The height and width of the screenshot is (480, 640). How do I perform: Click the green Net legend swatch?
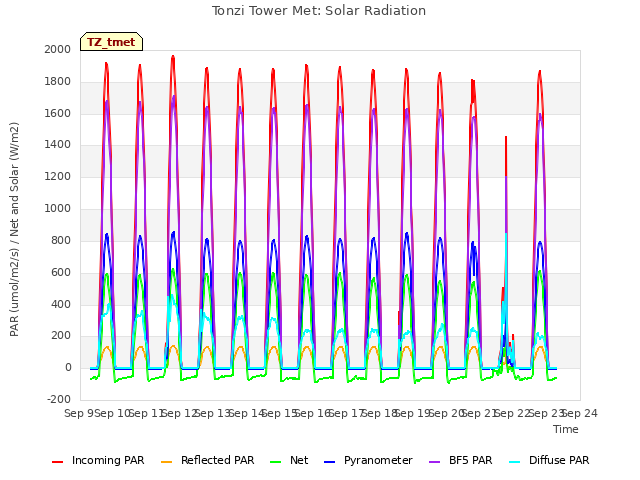(276, 462)
